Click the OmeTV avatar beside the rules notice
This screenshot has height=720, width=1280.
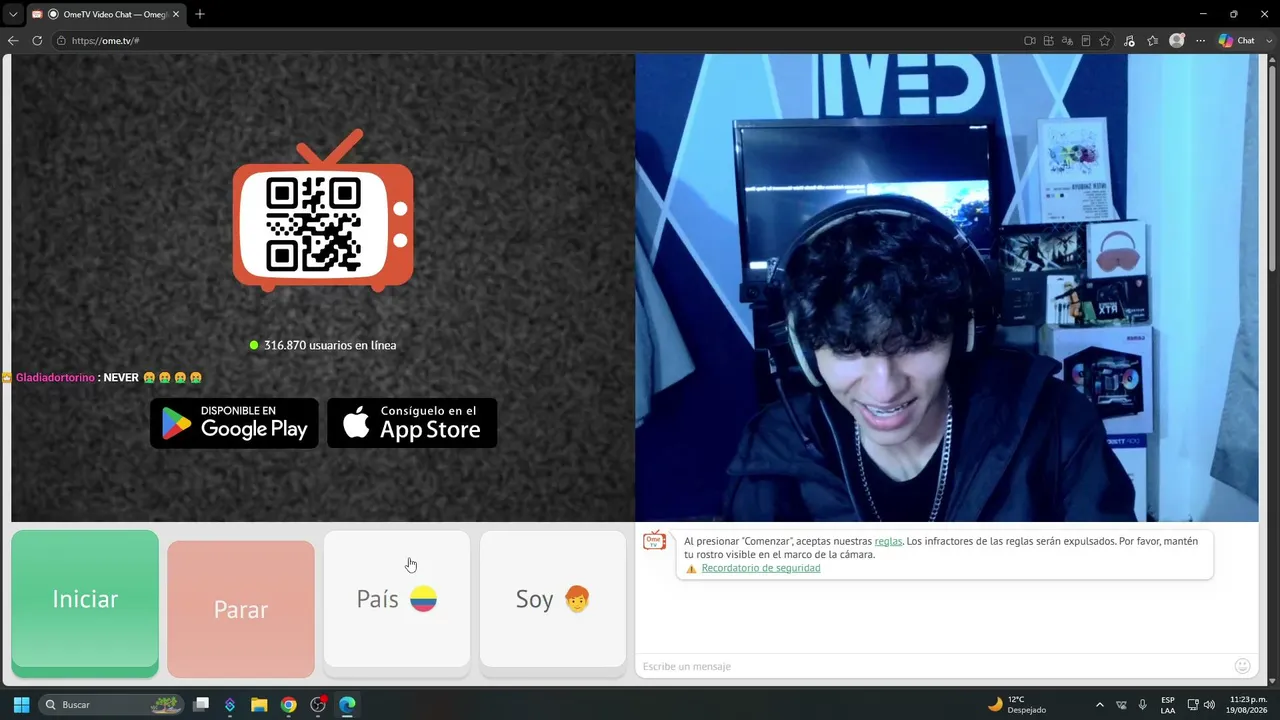tap(654, 541)
